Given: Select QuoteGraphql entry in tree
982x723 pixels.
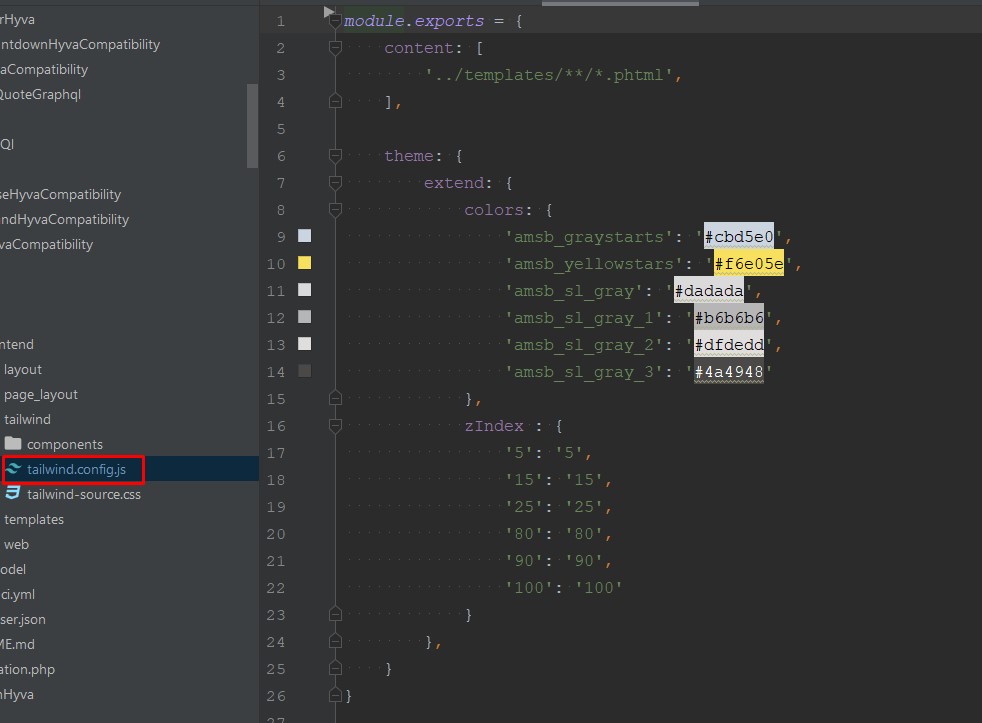Looking at the screenshot, I should [x=40, y=95].
